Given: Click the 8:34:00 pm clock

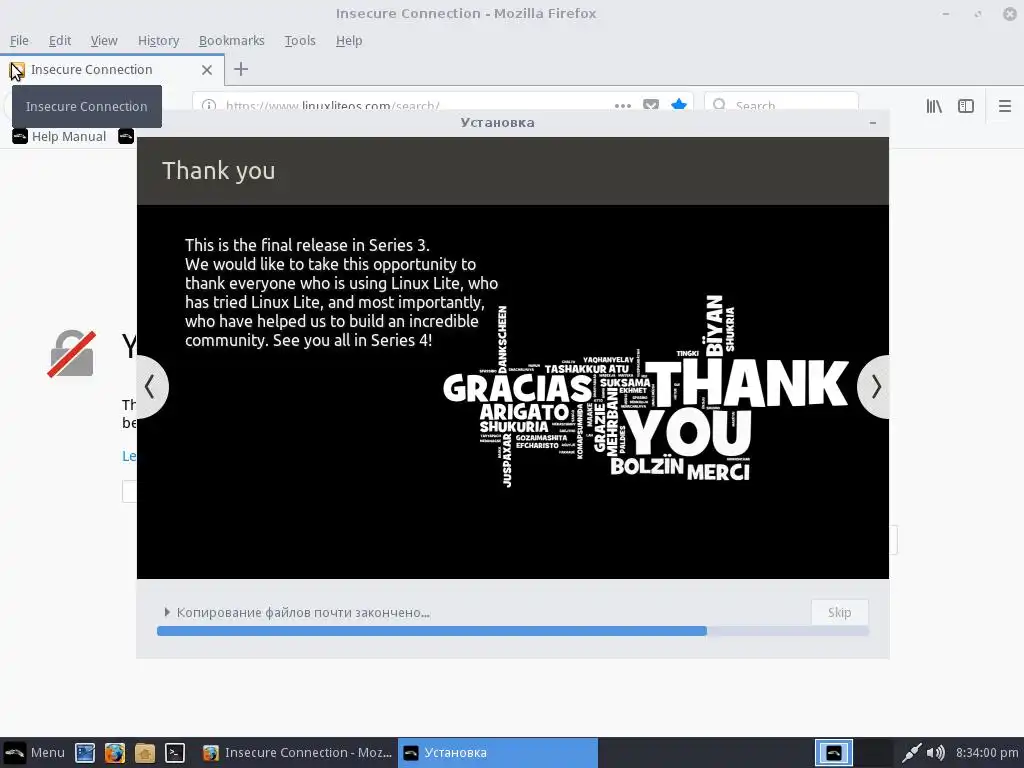Looking at the screenshot, I should (987, 753).
